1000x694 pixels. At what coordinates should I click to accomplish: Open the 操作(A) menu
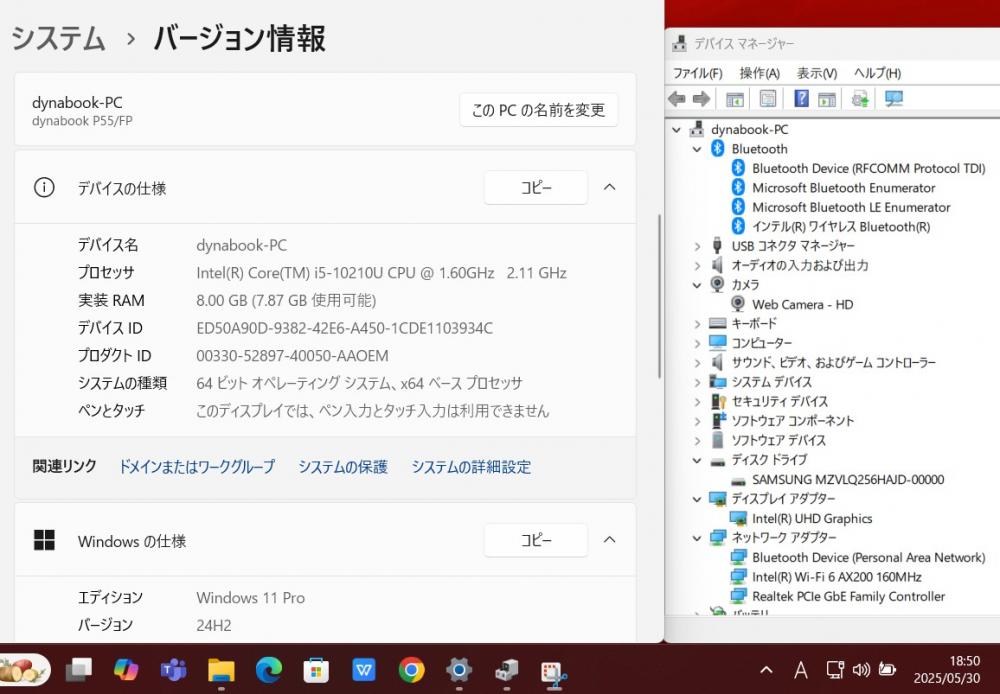[x=760, y=73]
